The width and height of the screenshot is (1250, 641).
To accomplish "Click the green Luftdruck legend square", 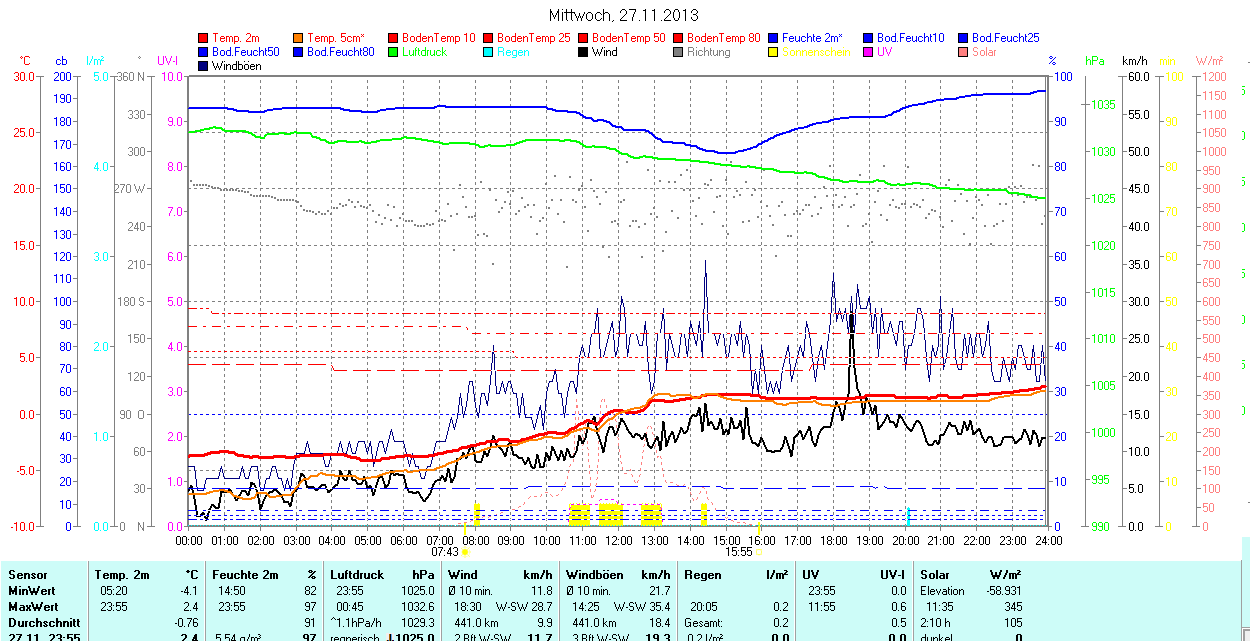I will [x=394, y=52].
